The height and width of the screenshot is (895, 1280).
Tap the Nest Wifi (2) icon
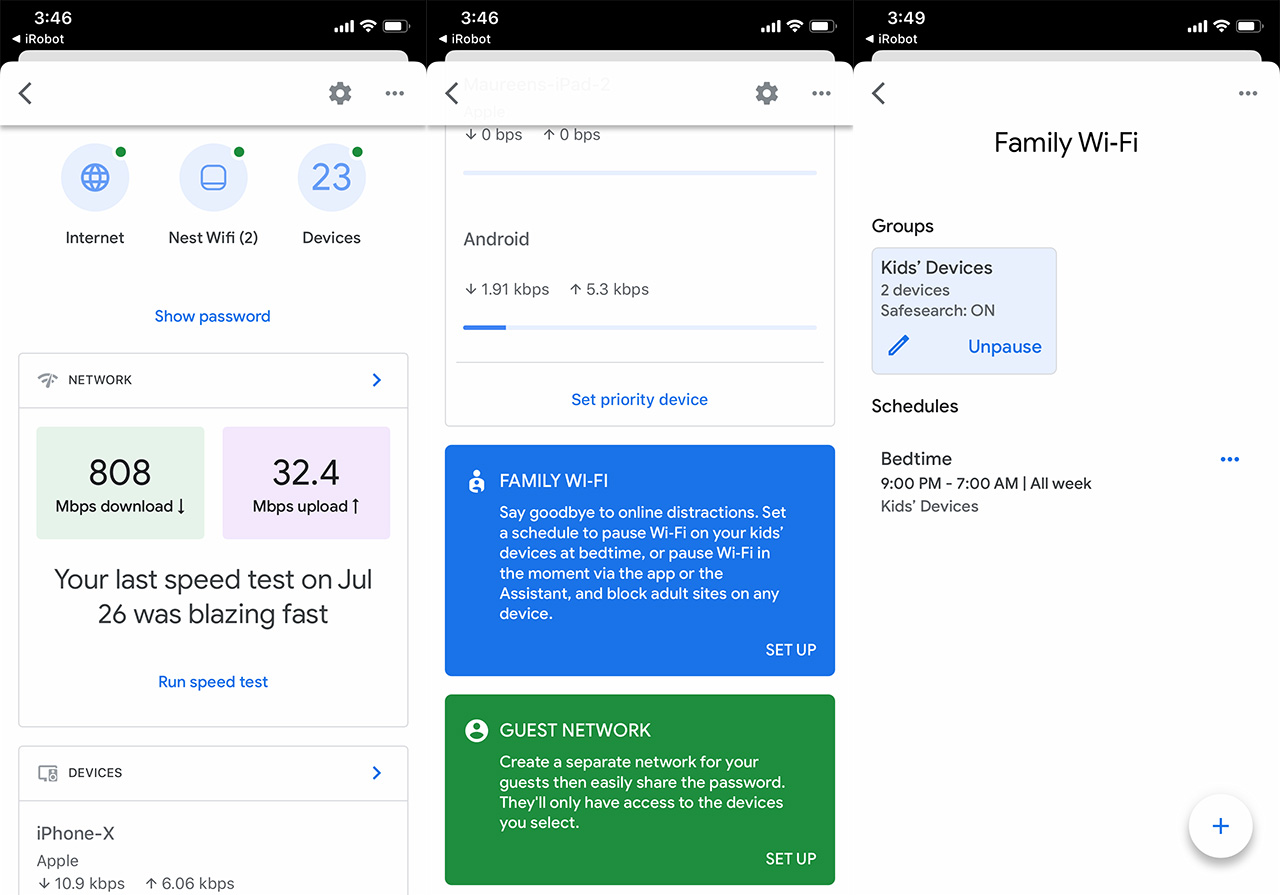pyautogui.click(x=213, y=178)
